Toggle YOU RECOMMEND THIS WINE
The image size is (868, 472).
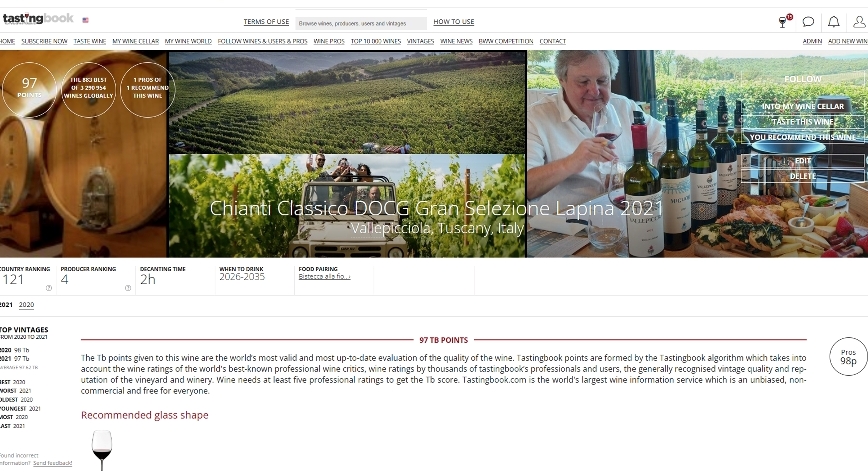pos(803,137)
